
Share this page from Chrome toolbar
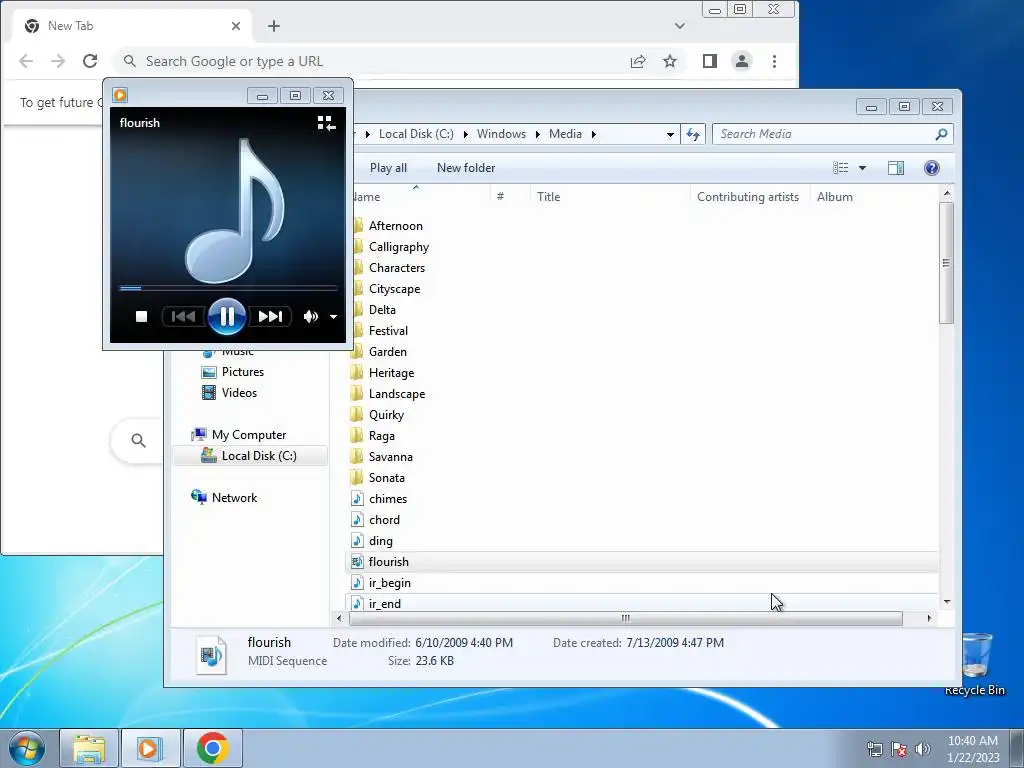638,61
